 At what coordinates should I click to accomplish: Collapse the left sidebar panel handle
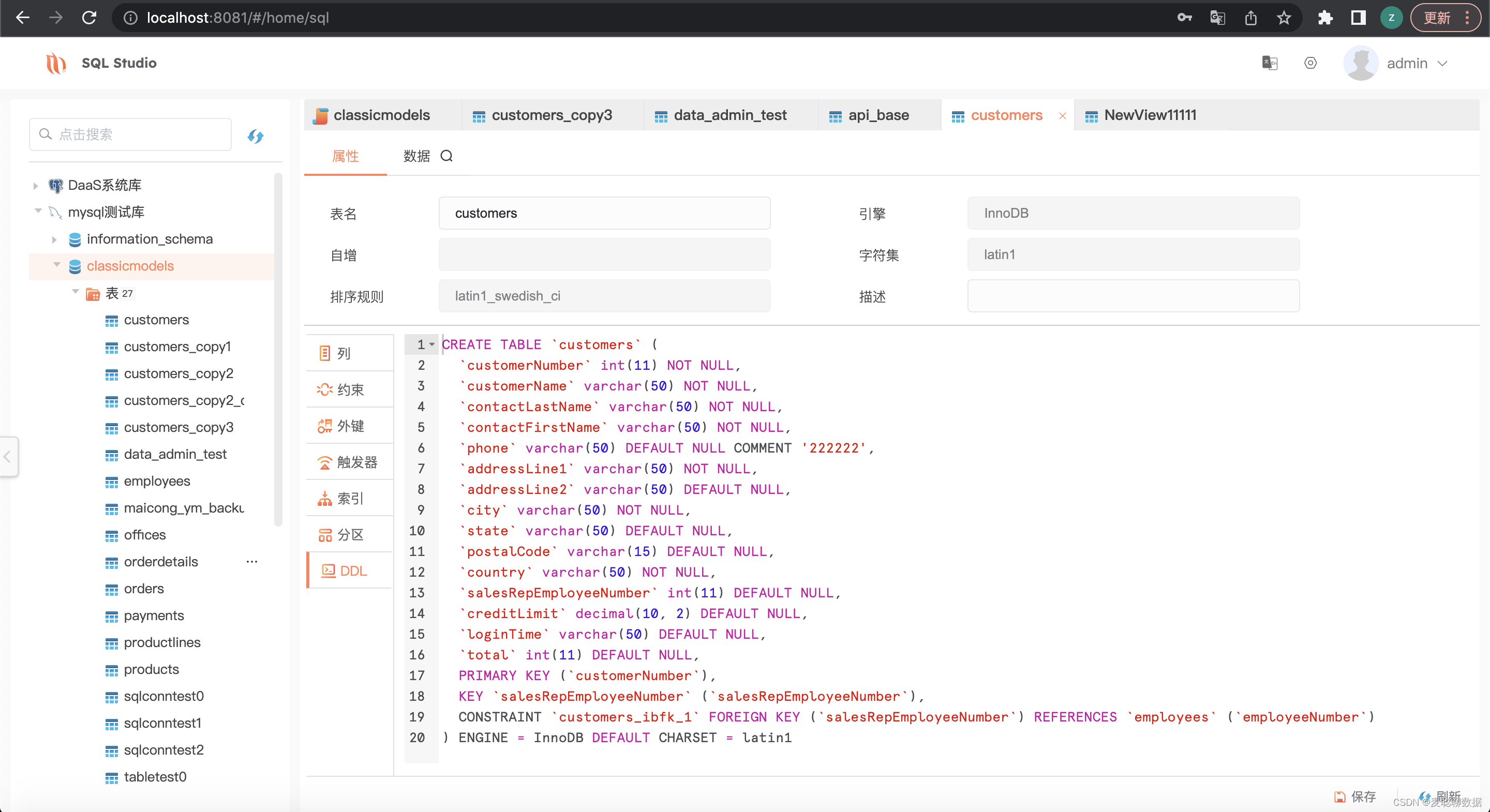point(8,456)
